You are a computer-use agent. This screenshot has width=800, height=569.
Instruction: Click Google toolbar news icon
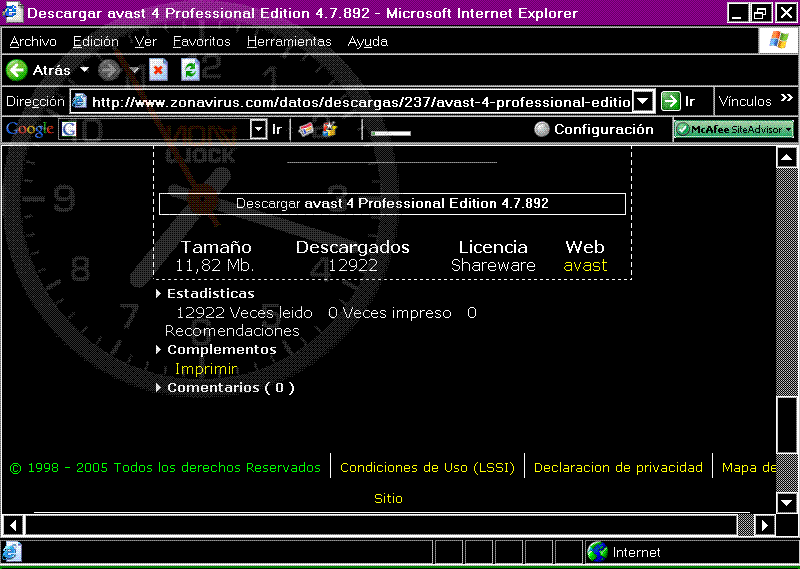[306, 129]
